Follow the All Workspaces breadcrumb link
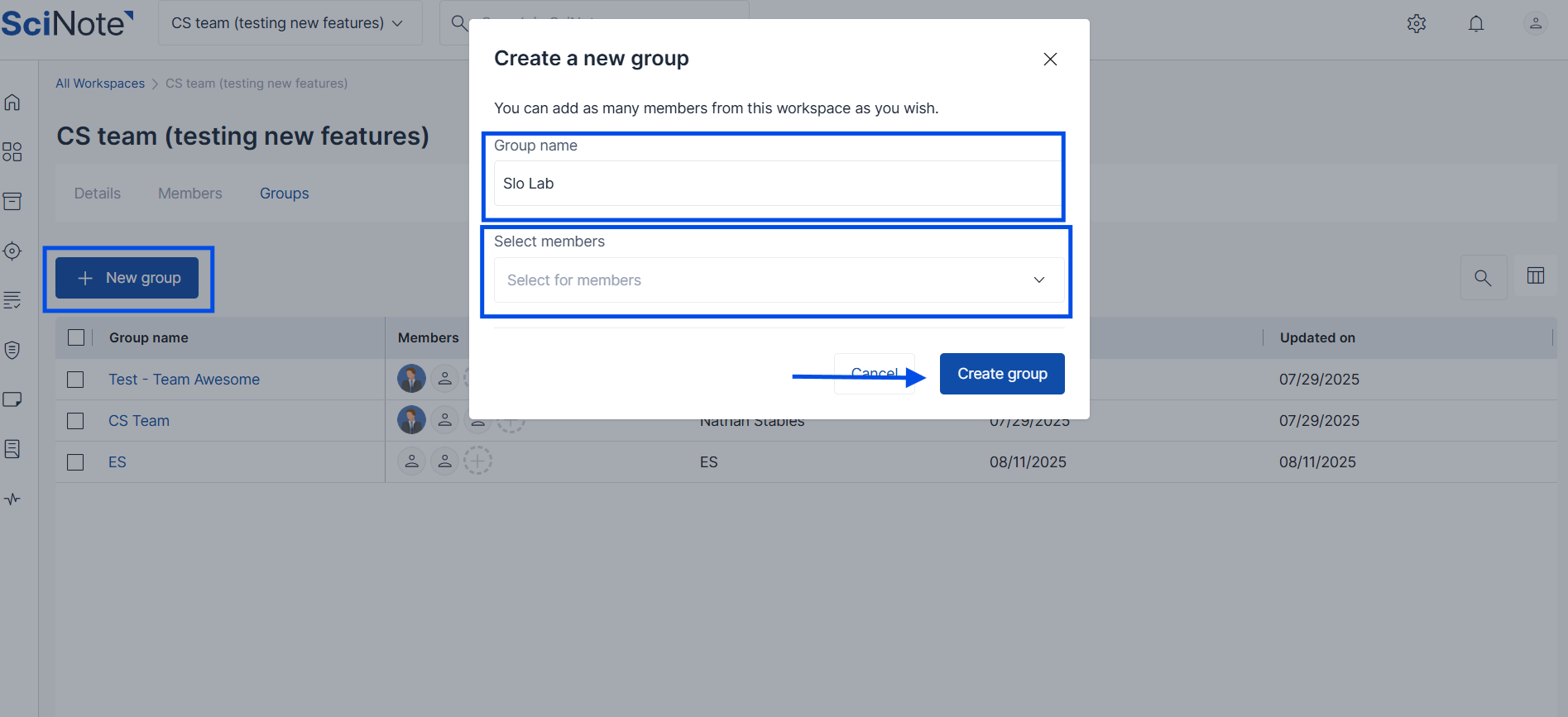 (x=100, y=84)
